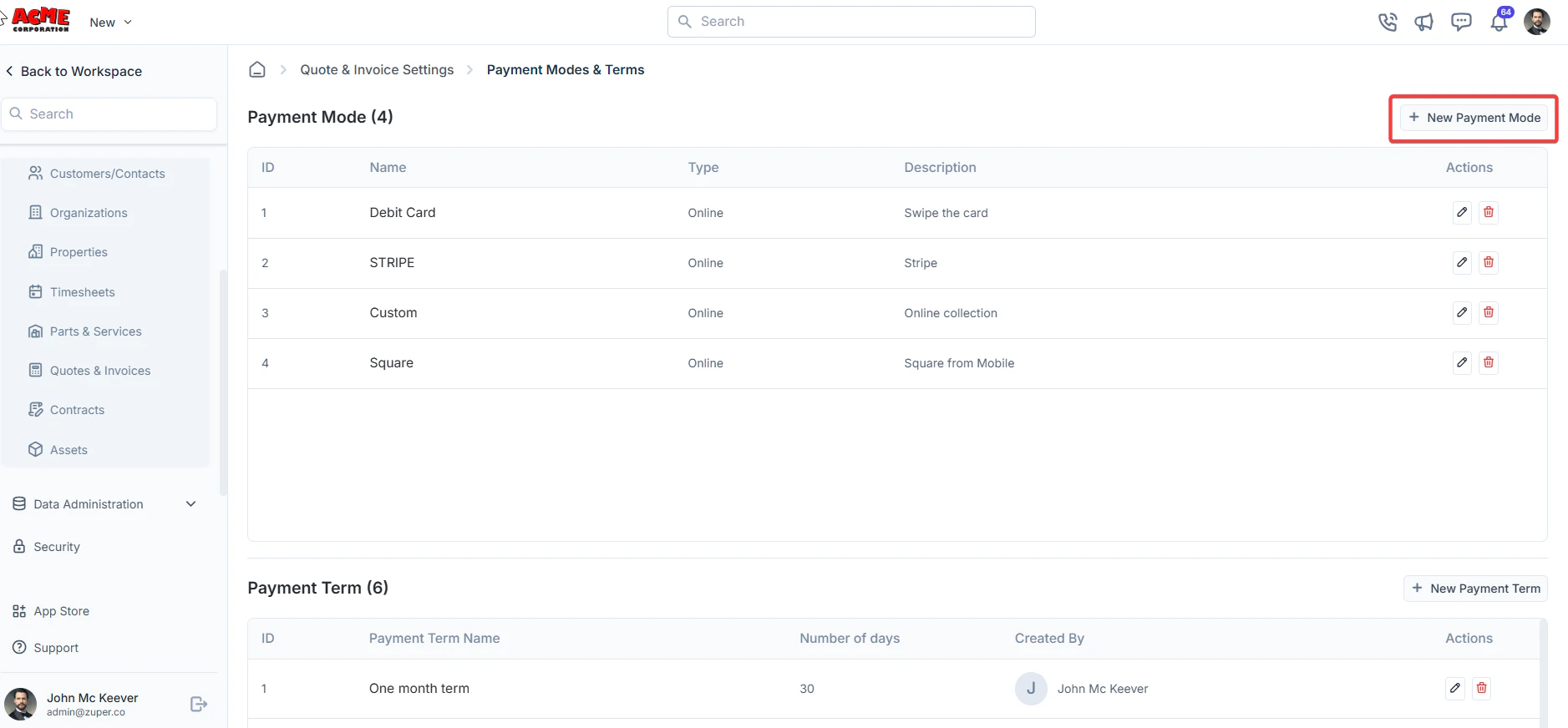Click the New Payment Term button
Image resolution: width=1568 pixels, height=728 pixels.
pos(1475,589)
